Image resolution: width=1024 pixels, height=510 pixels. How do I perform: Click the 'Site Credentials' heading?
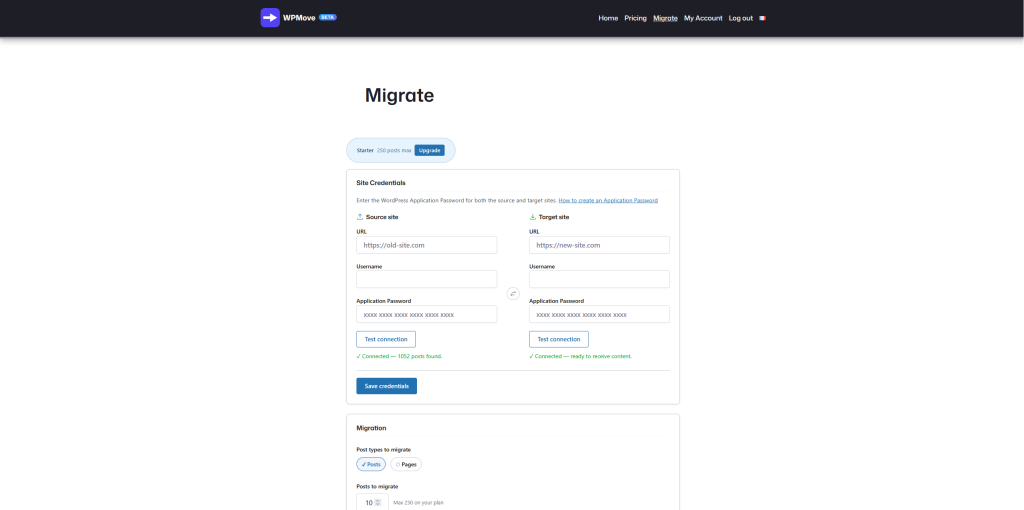point(381,183)
